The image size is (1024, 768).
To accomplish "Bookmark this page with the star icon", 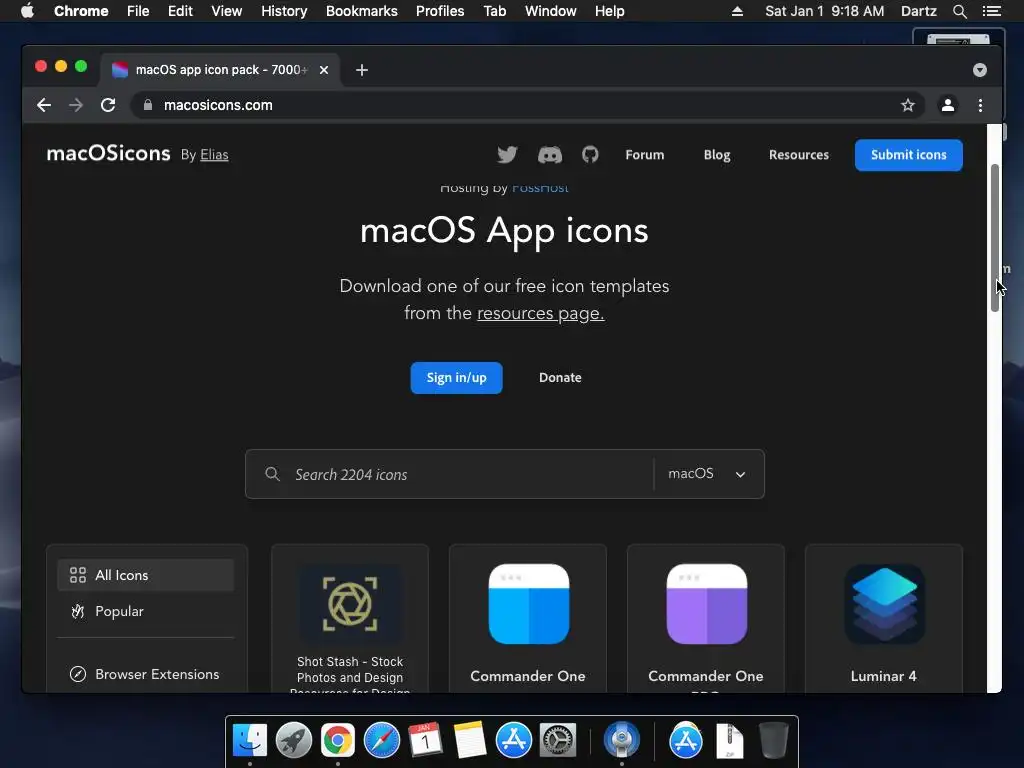I will coord(907,105).
